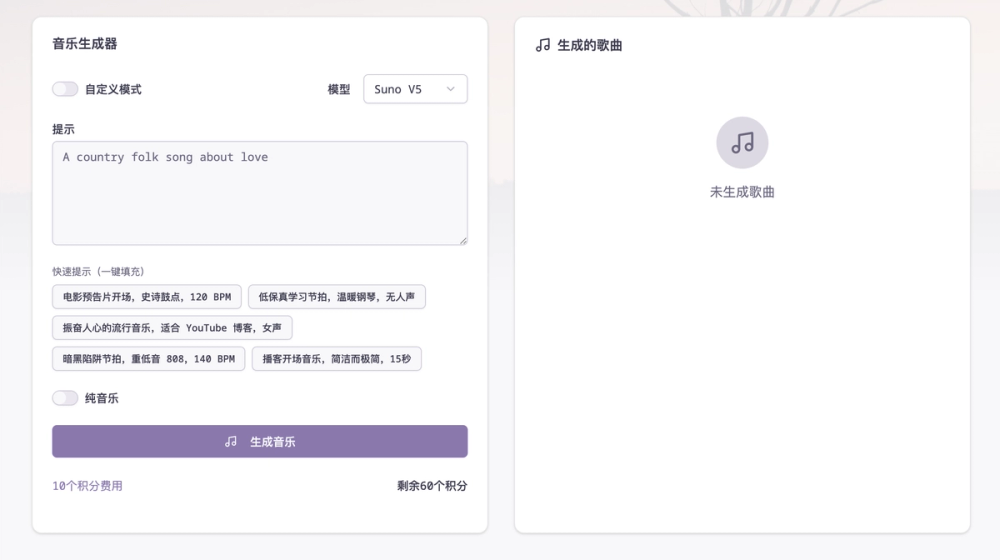Screen dimensions: 1000x560
Task: Click the 10个积分费用 credits cost link
Action: click(87, 486)
